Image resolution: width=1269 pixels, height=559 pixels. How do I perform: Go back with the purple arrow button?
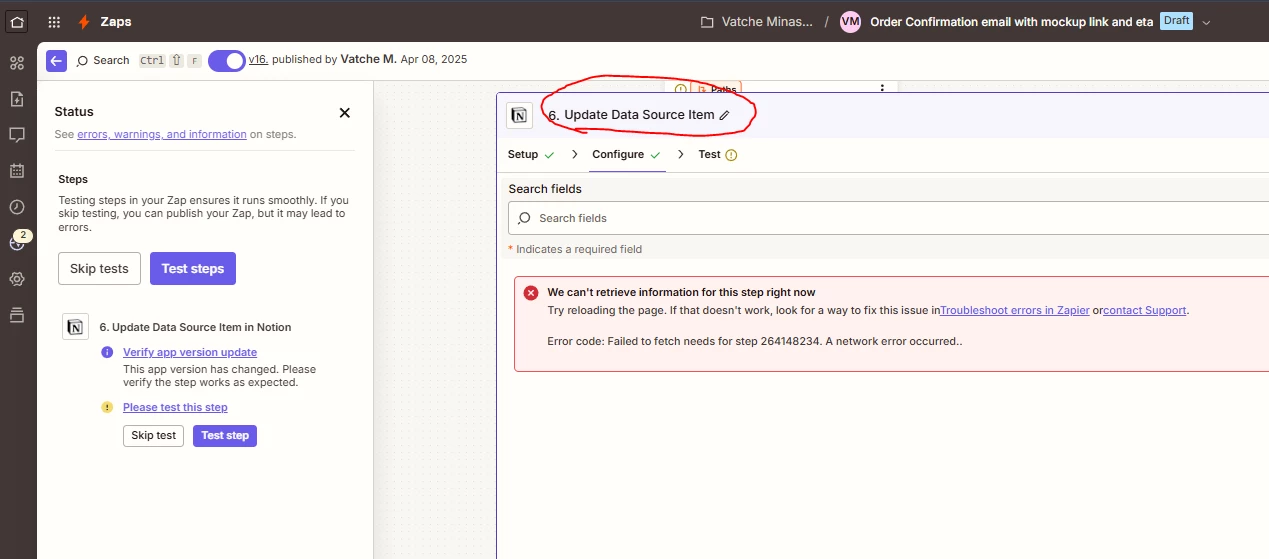[57, 61]
